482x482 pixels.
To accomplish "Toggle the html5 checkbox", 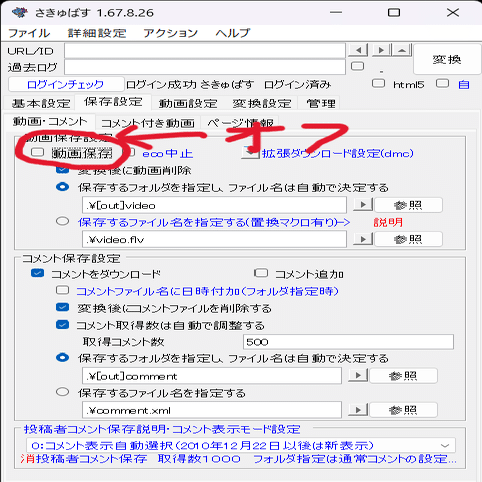I will click(378, 83).
